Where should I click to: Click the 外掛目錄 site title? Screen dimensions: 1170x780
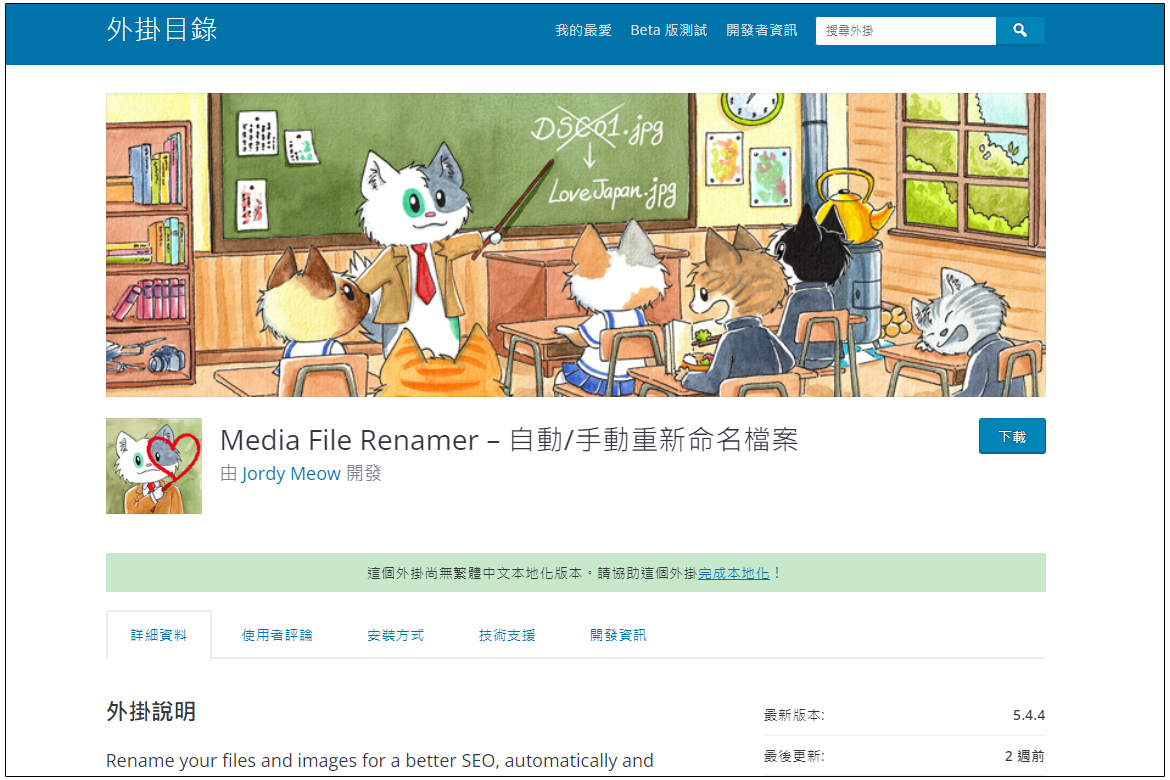[162, 30]
